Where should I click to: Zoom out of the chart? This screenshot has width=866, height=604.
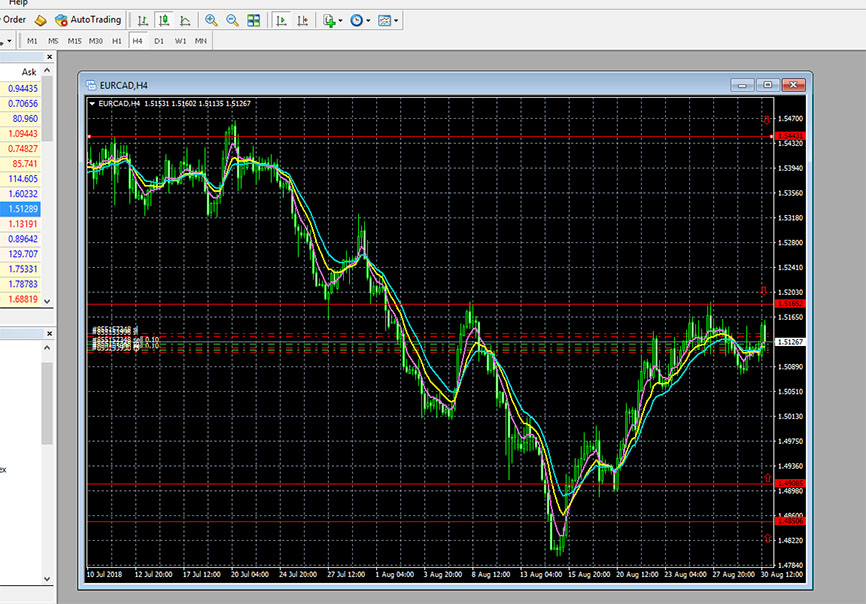(232, 19)
